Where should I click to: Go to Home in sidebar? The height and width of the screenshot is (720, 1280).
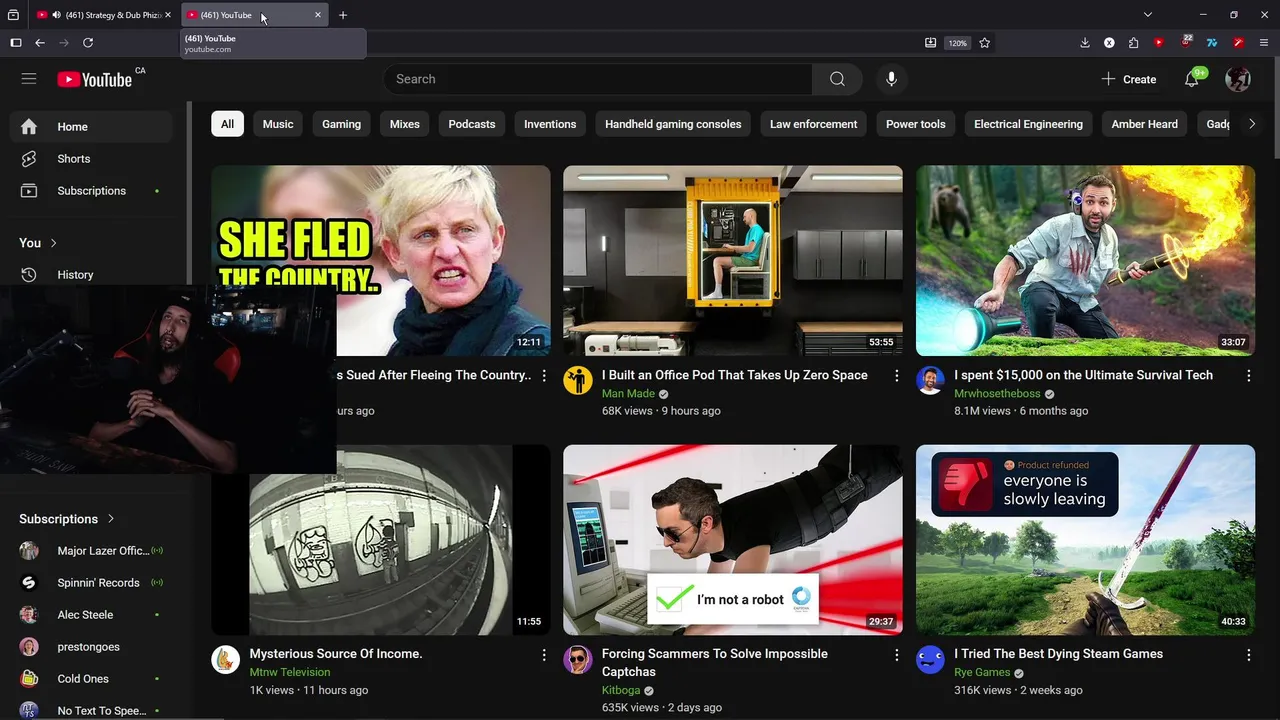(92, 127)
